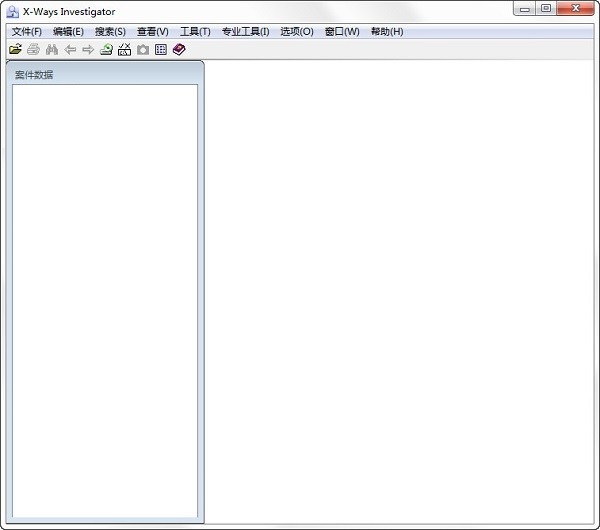
Task: Click the table grid toolbar icon
Action: [x=161, y=49]
